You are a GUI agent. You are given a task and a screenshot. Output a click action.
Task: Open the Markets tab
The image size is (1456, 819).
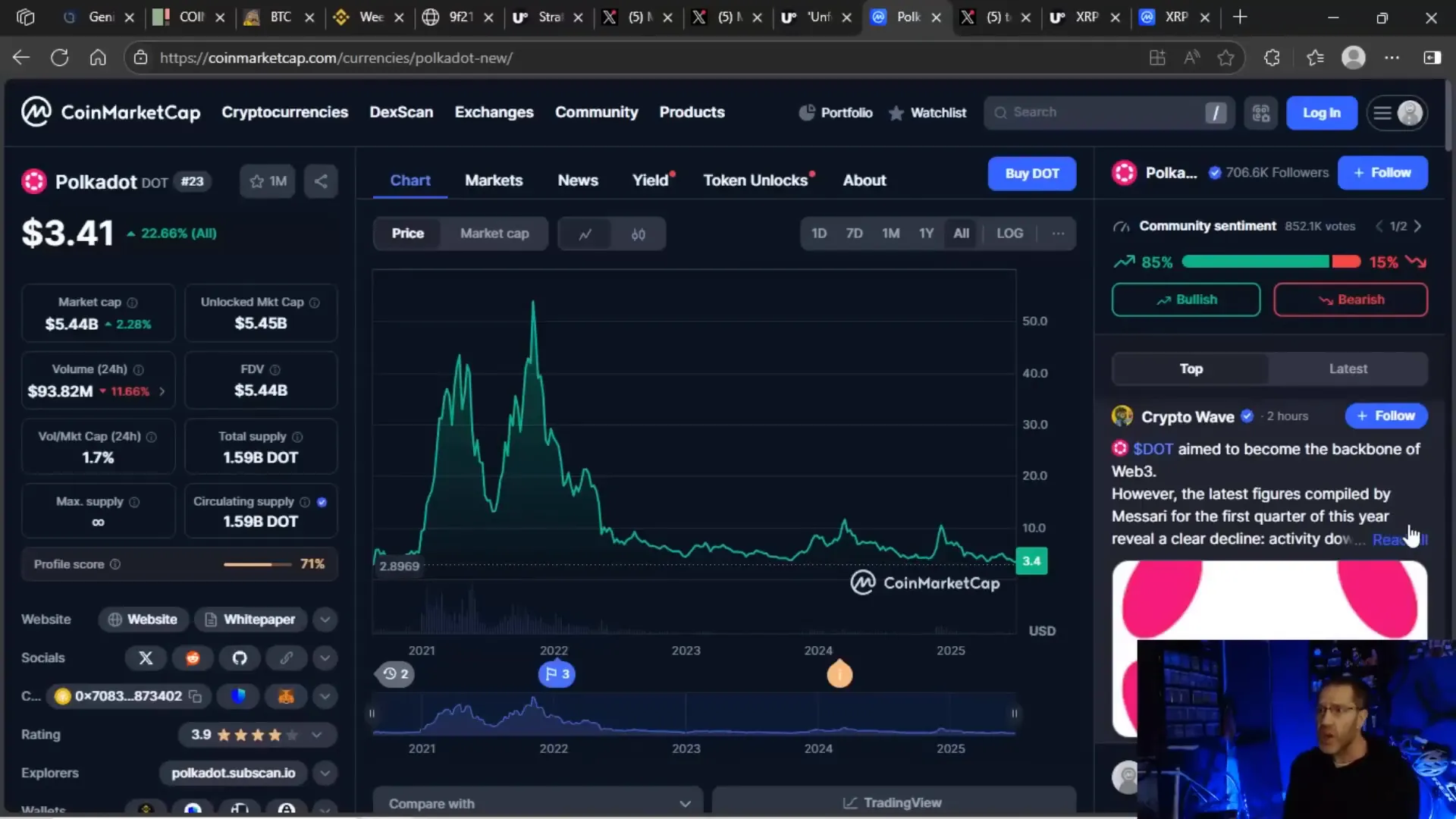click(x=494, y=180)
